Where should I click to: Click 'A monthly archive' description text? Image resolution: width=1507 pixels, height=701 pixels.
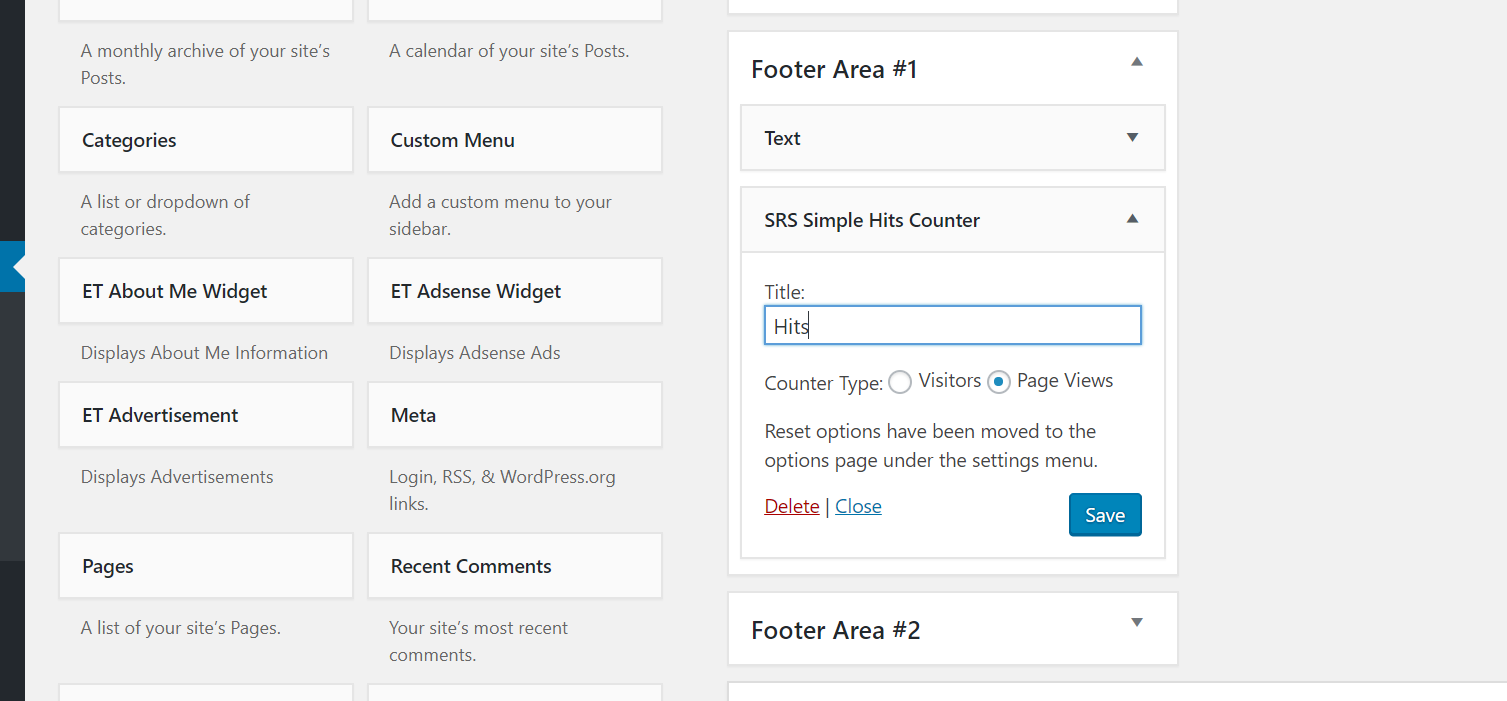(205, 64)
